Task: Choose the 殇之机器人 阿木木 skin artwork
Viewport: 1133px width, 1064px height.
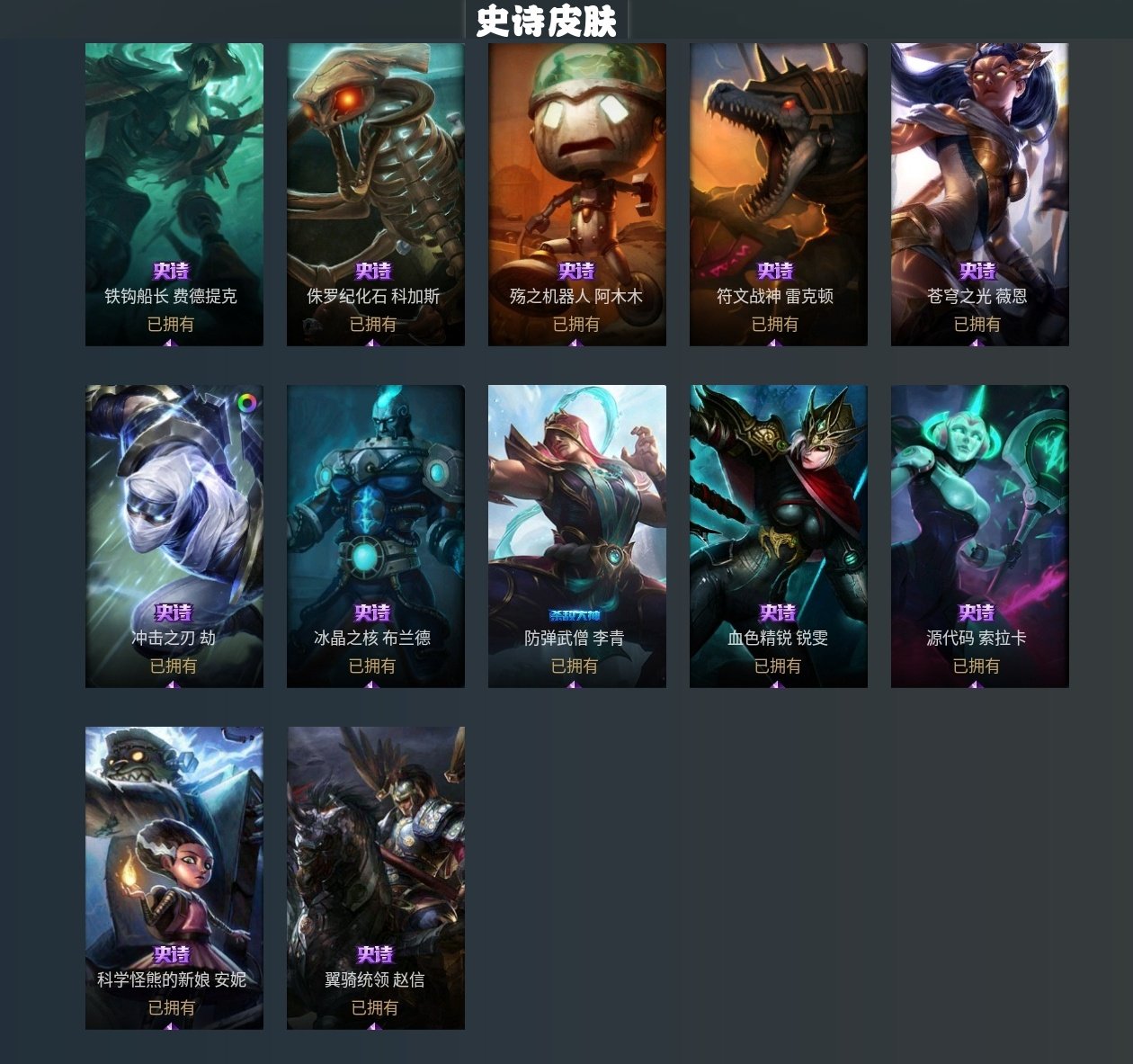Action: coord(577,194)
